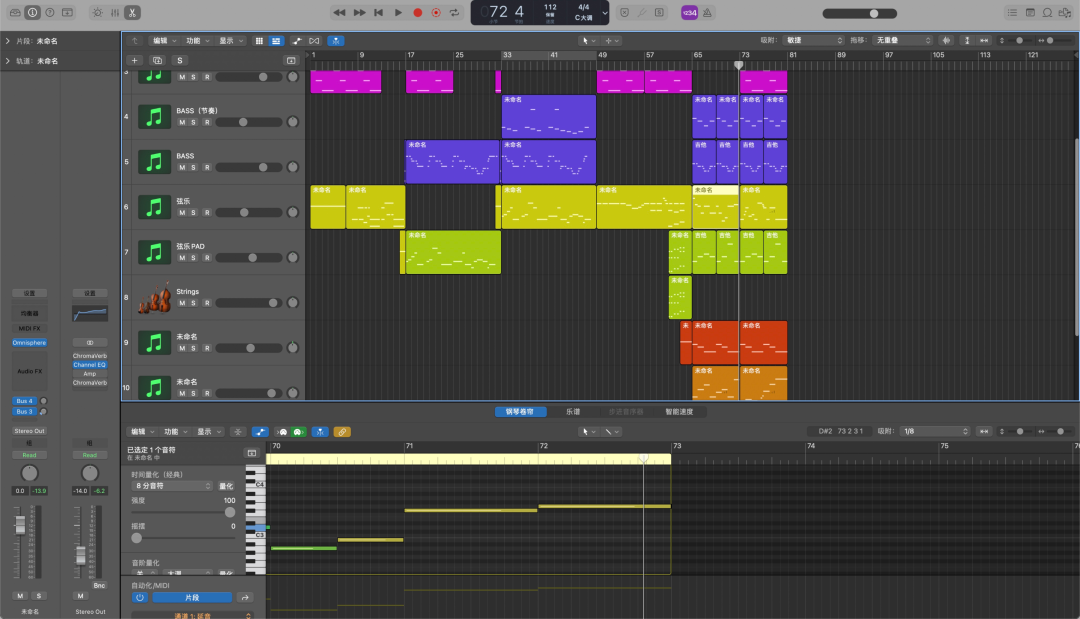The width and height of the screenshot is (1080, 619).
Task: Open the Mixer faders icon
Action: [x=115, y=12]
